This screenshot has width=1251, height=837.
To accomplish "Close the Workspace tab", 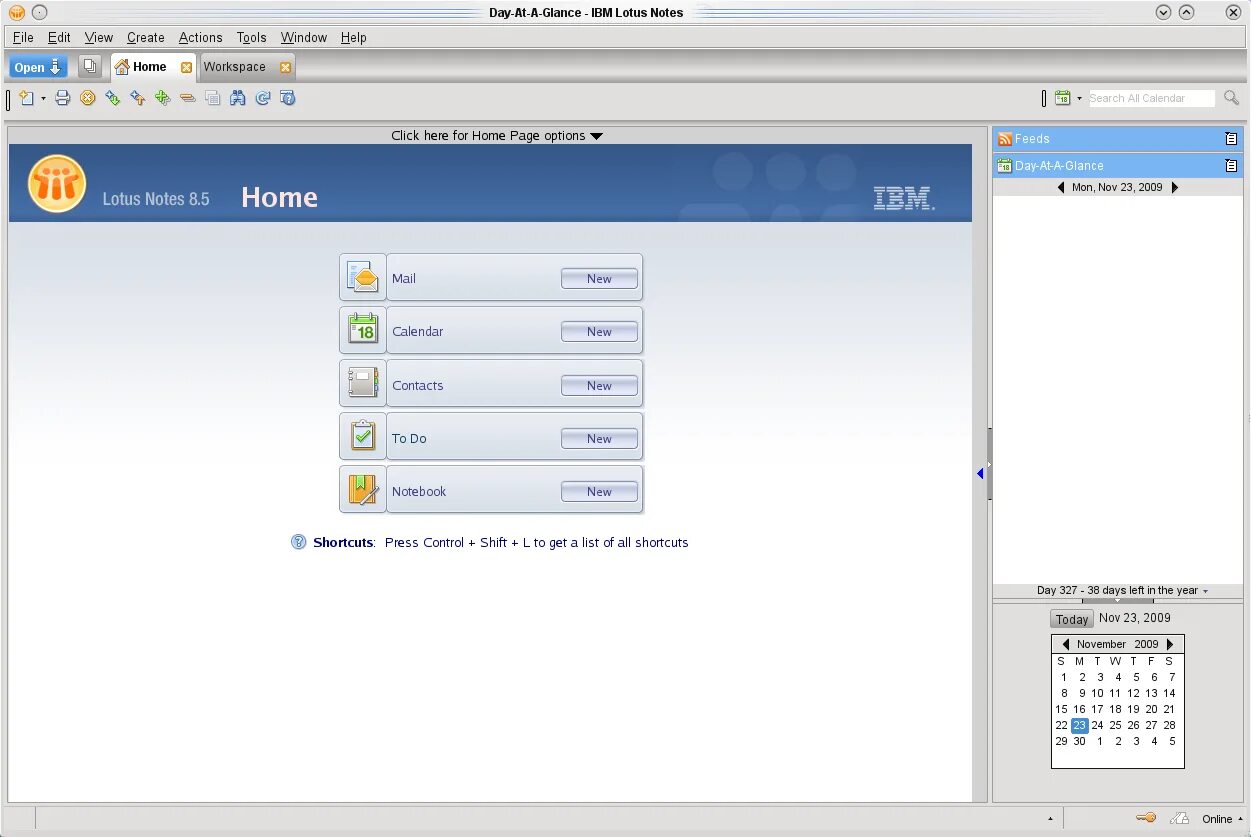I will [x=285, y=67].
